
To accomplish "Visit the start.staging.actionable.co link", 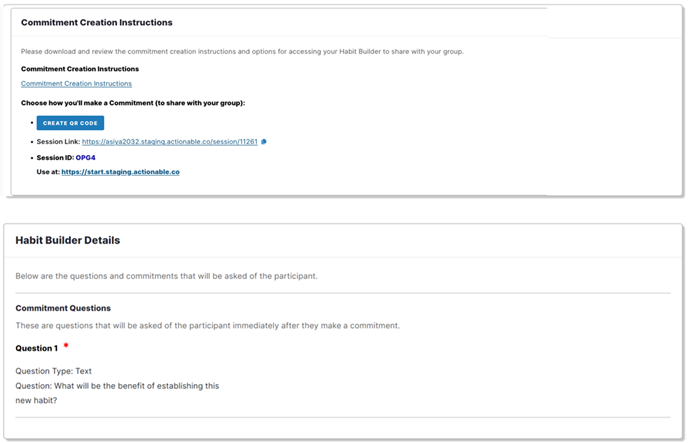I will click(121, 172).
